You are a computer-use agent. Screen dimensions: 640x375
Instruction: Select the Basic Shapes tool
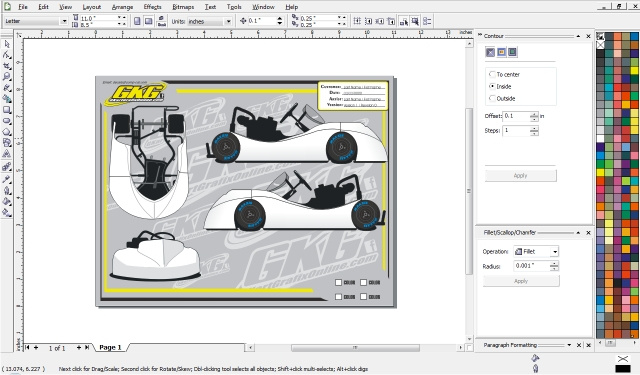[7, 143]
